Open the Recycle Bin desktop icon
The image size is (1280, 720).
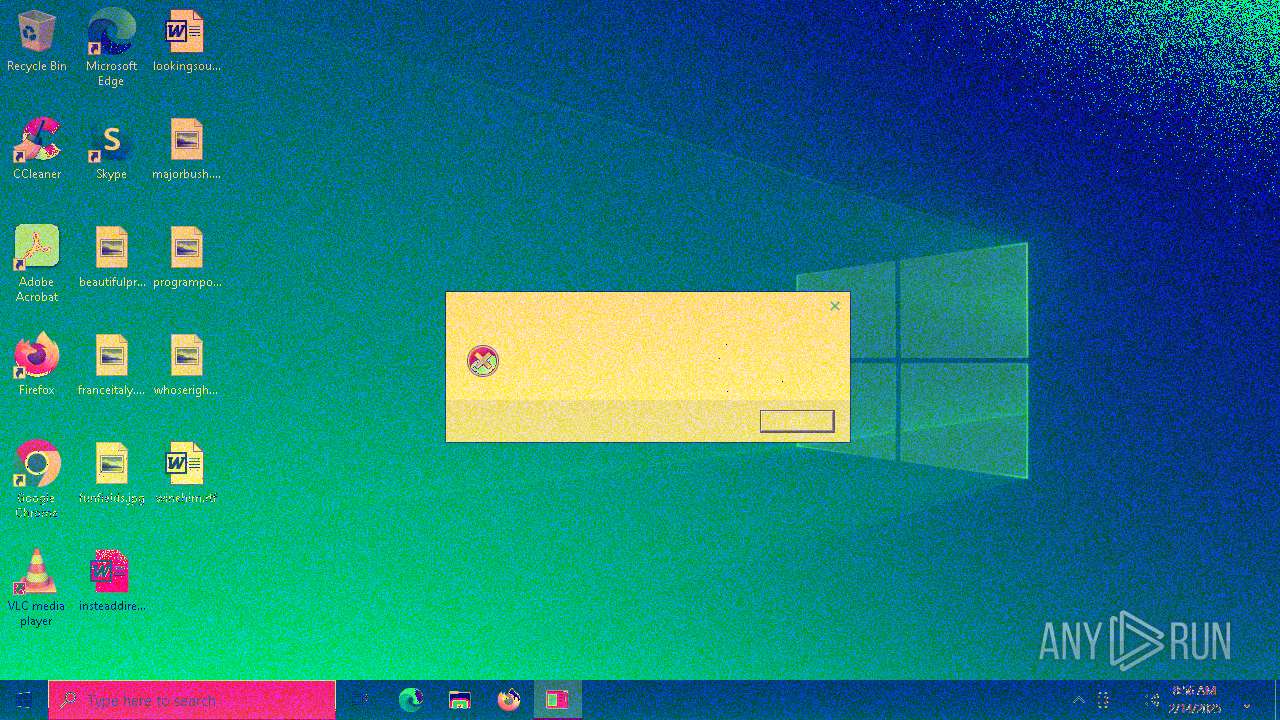point(37,42)
